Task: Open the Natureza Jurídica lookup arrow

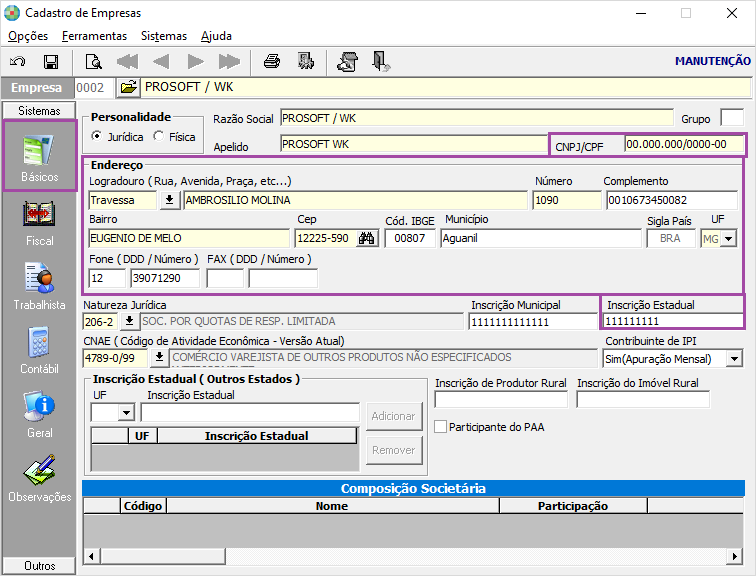Action: pyautogui.click(x=129, y=321)
